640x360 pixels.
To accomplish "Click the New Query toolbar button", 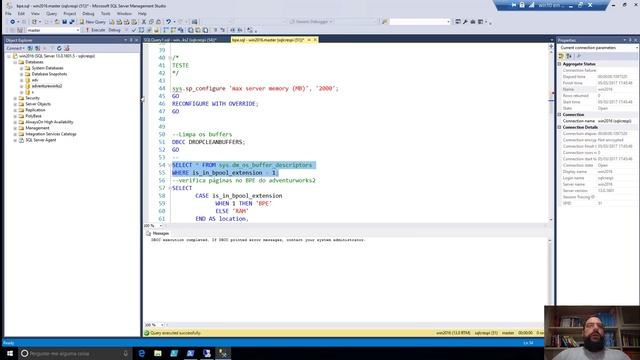I will coord(92,22).
